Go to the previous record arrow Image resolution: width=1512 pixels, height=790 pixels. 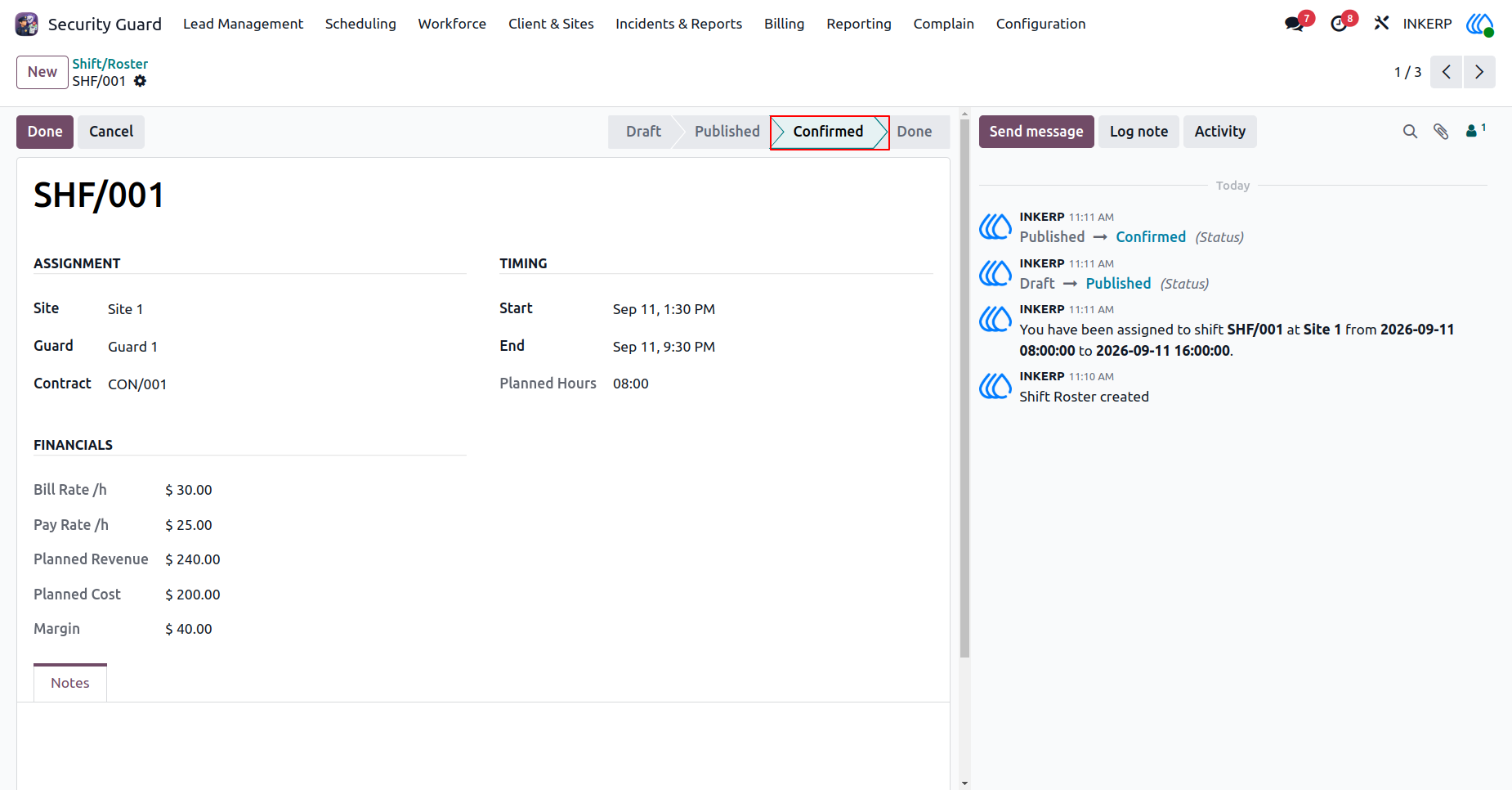point(1446,72)
